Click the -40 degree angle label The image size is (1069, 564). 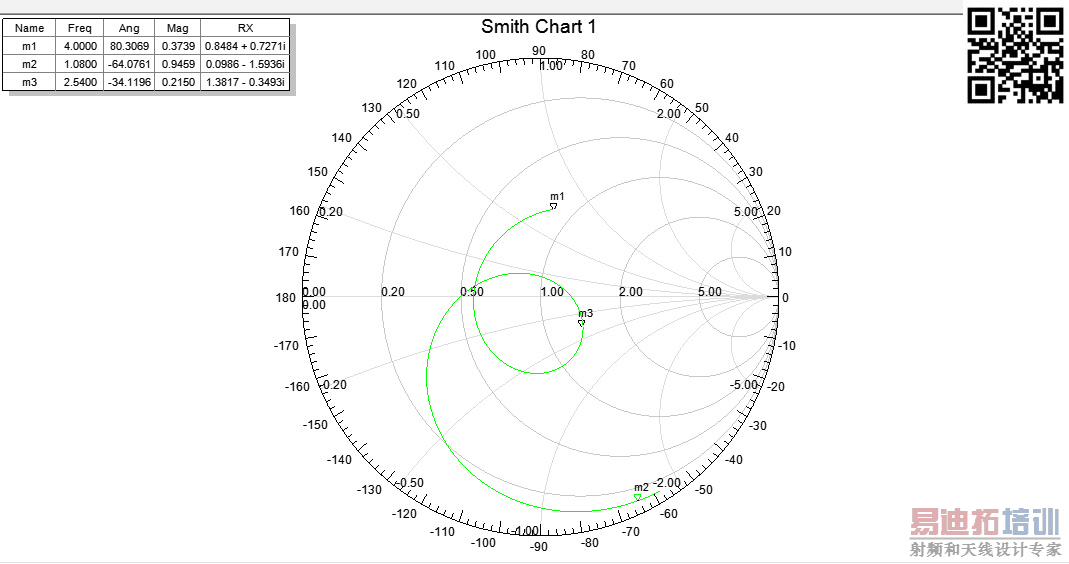coord(733,460)
